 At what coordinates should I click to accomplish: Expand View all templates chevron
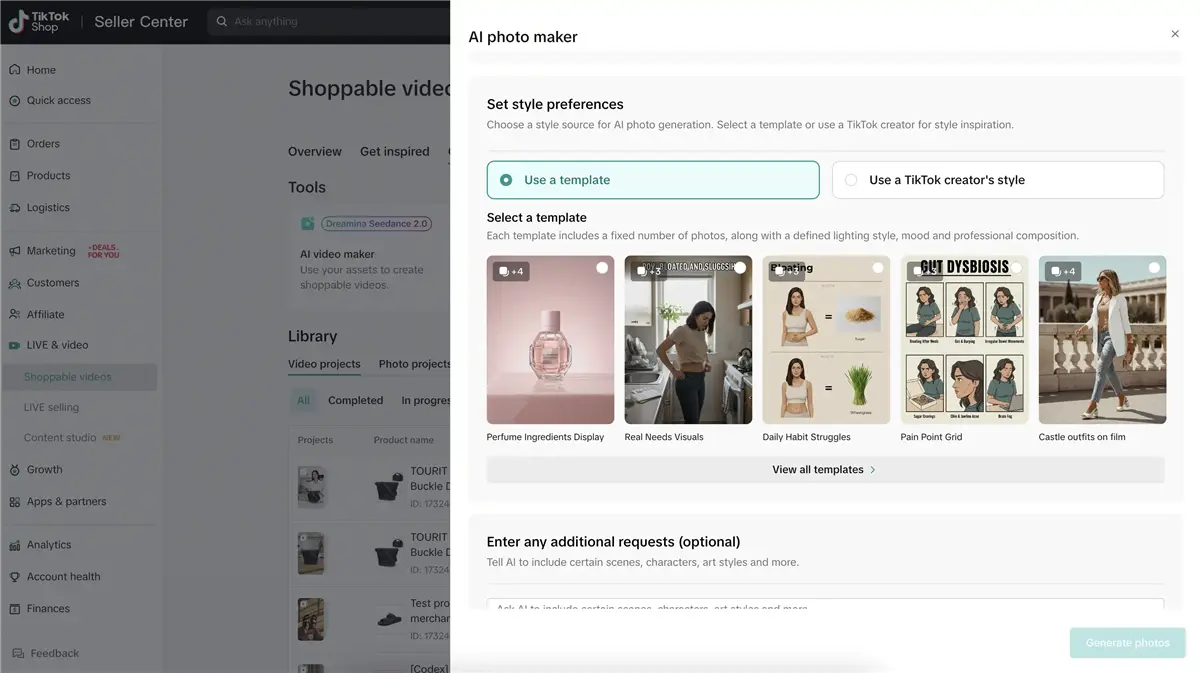pyautogui.click(x=873, y=470)
